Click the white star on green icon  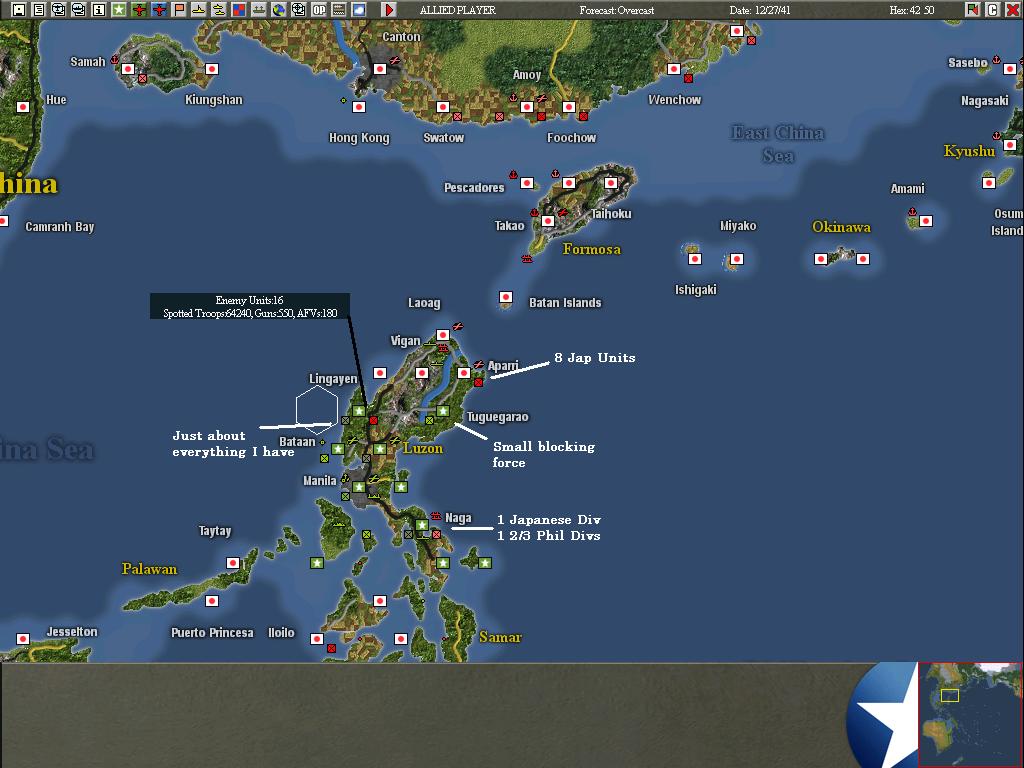tap(119, 9)
